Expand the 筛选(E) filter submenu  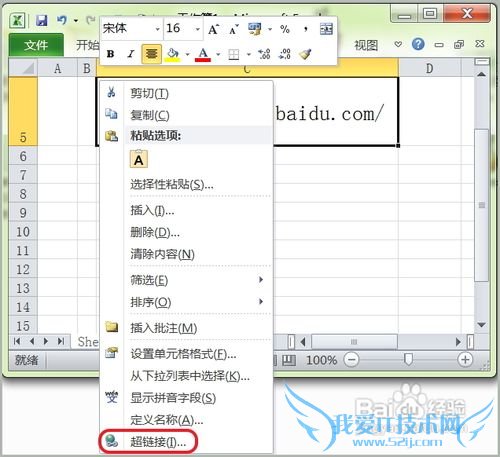pyautogui.click(x=187, y=280)
